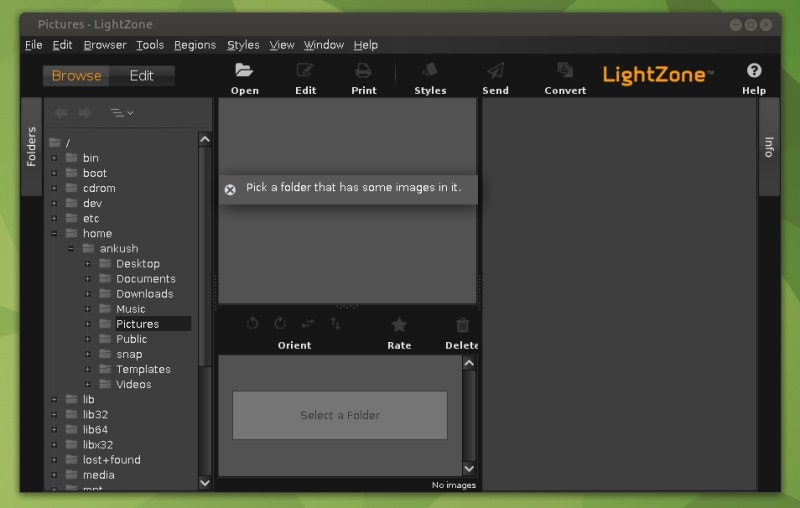Open Help via the question mark icon
Screen dimensions: 800x508
pos(754,70)
